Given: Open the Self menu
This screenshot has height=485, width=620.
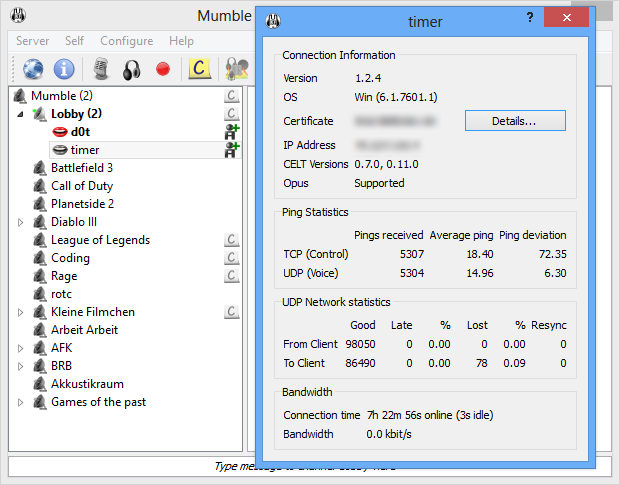Looking at the screenshot, I should 74,41.
